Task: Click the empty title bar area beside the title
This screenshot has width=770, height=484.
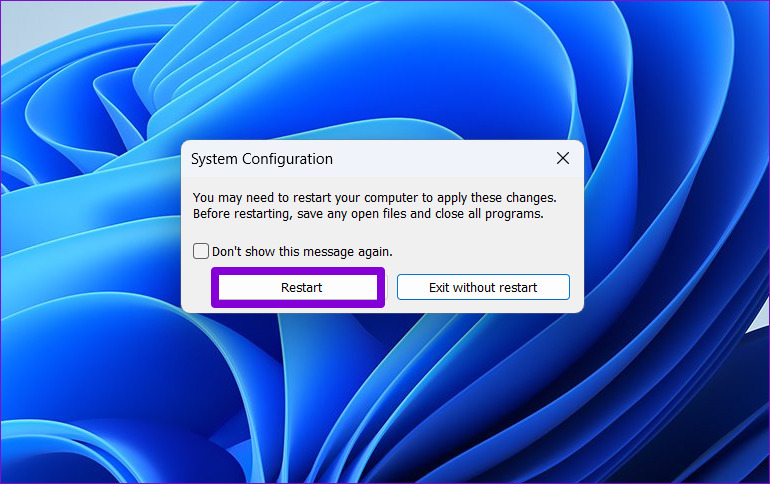Action: click(x=440, y=159)
